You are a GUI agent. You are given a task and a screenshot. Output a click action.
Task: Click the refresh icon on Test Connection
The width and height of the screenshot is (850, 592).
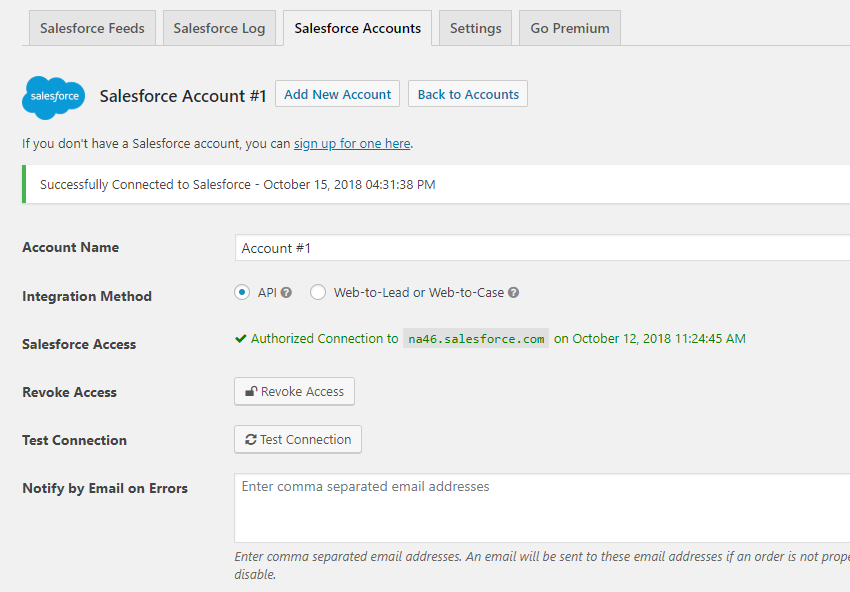point(251,440)
